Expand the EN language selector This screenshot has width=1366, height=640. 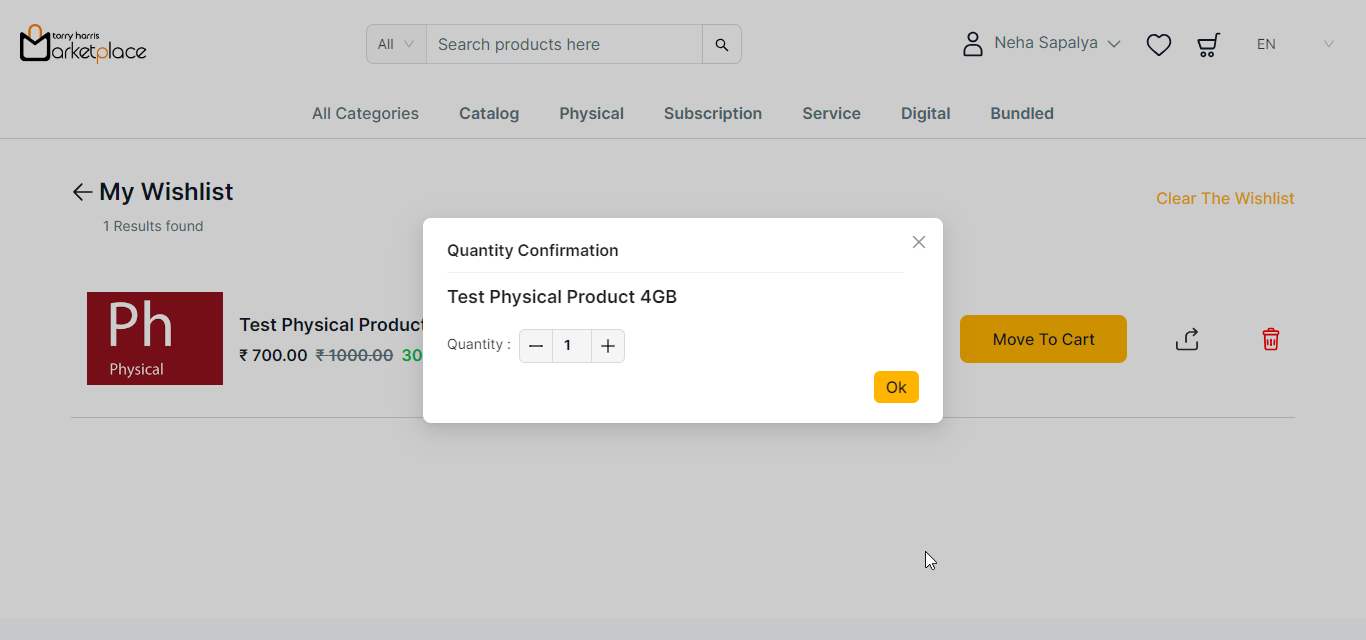[1295, 44]
